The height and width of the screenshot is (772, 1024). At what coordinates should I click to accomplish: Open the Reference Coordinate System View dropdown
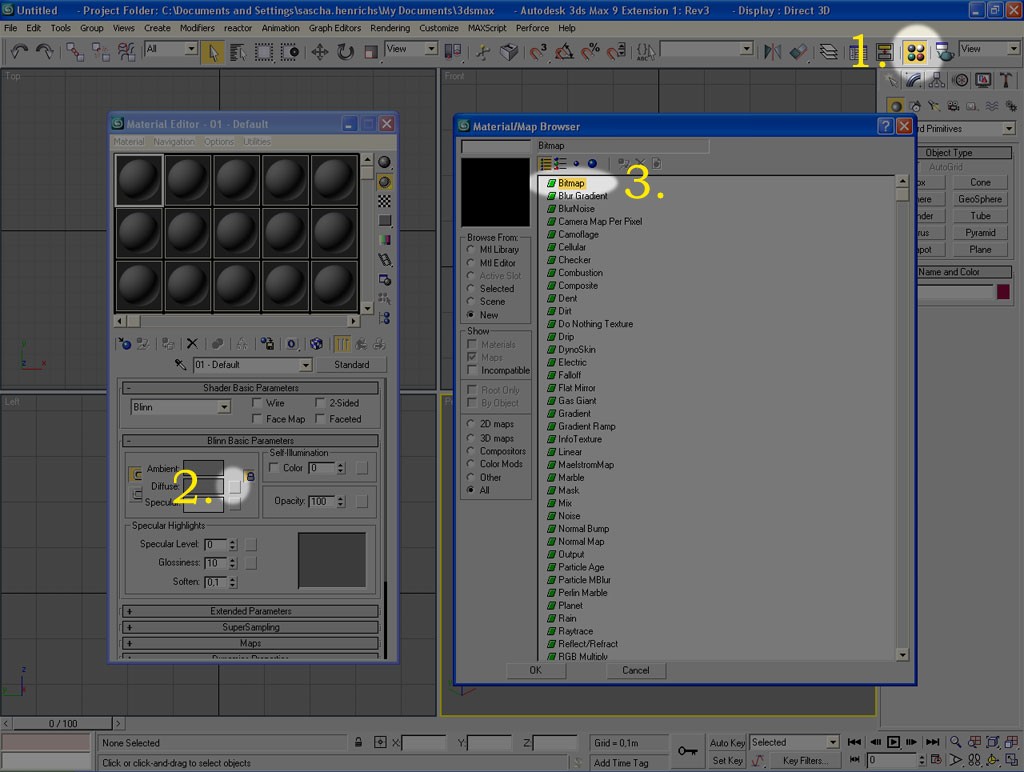[x=431, y=49]
